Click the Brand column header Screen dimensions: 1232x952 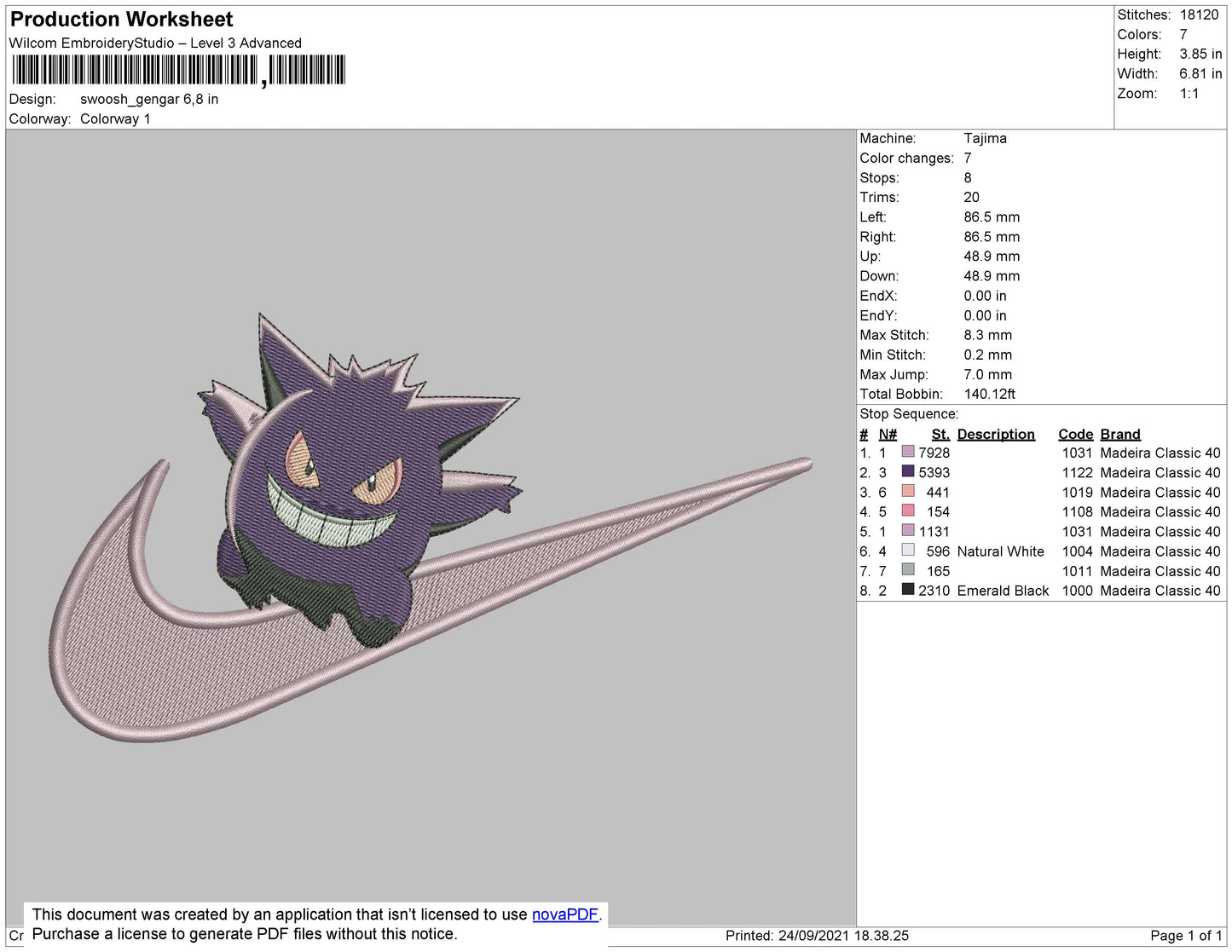click(x=1119, y=434)
